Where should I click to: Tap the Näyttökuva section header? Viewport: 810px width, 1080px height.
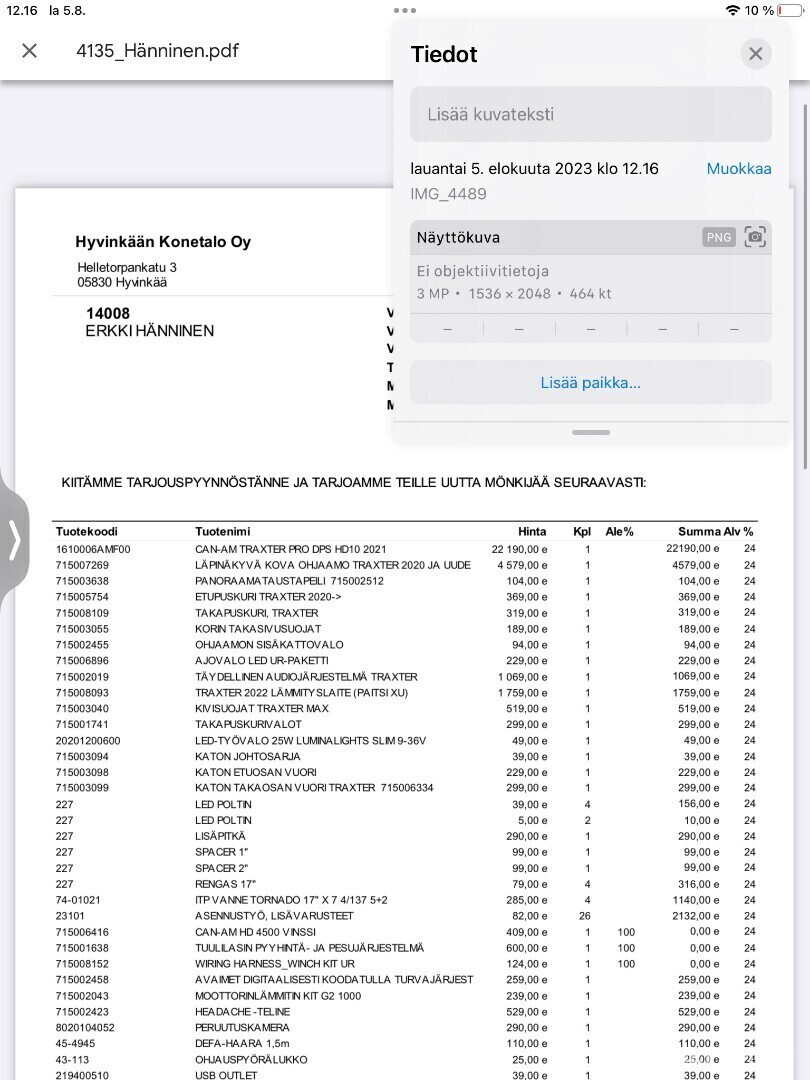[x=458, y=238]
